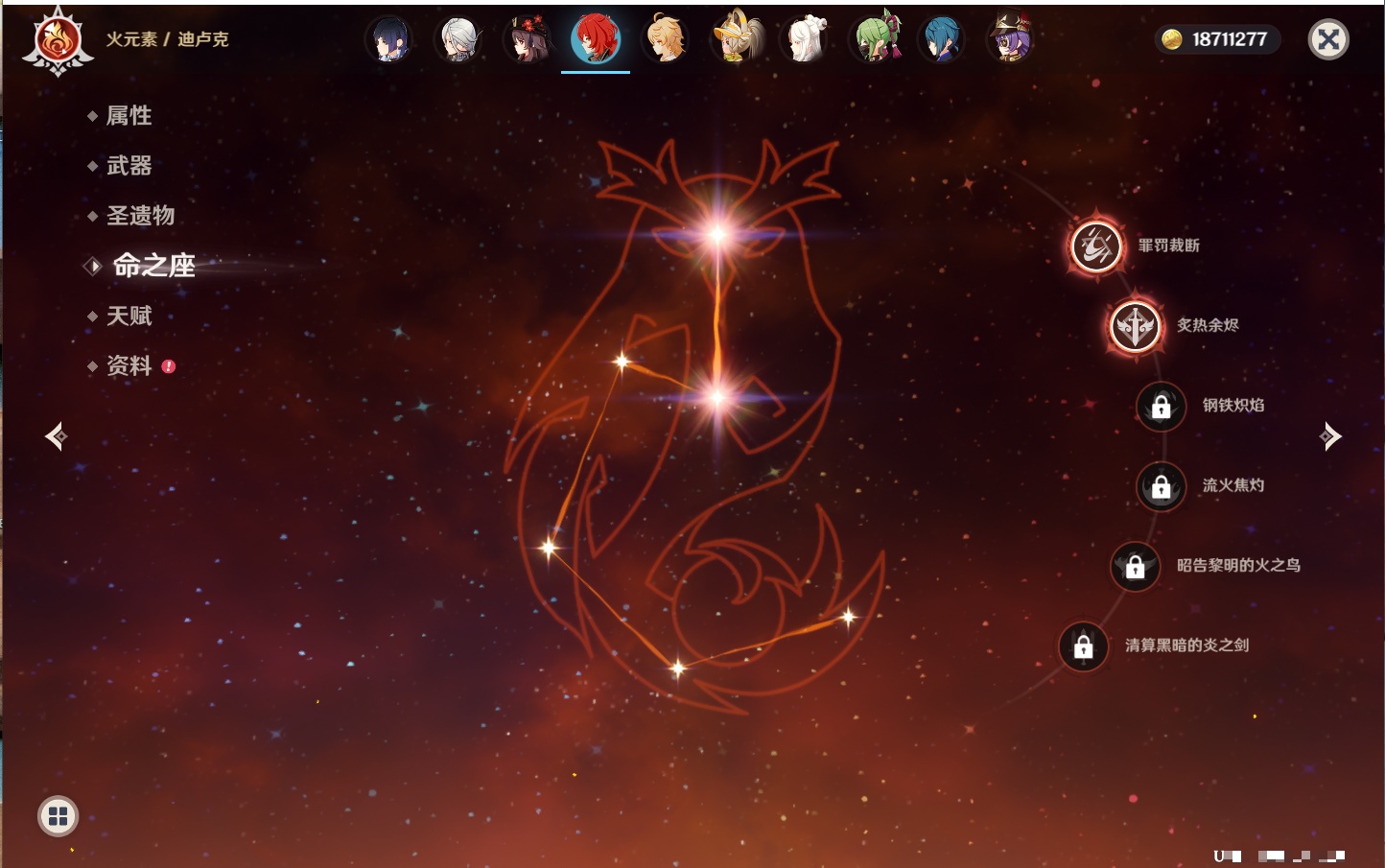This screenshot has height=868, width=1385.
Task: Click the 炙热余烬 label
Action: [1208, 325]
